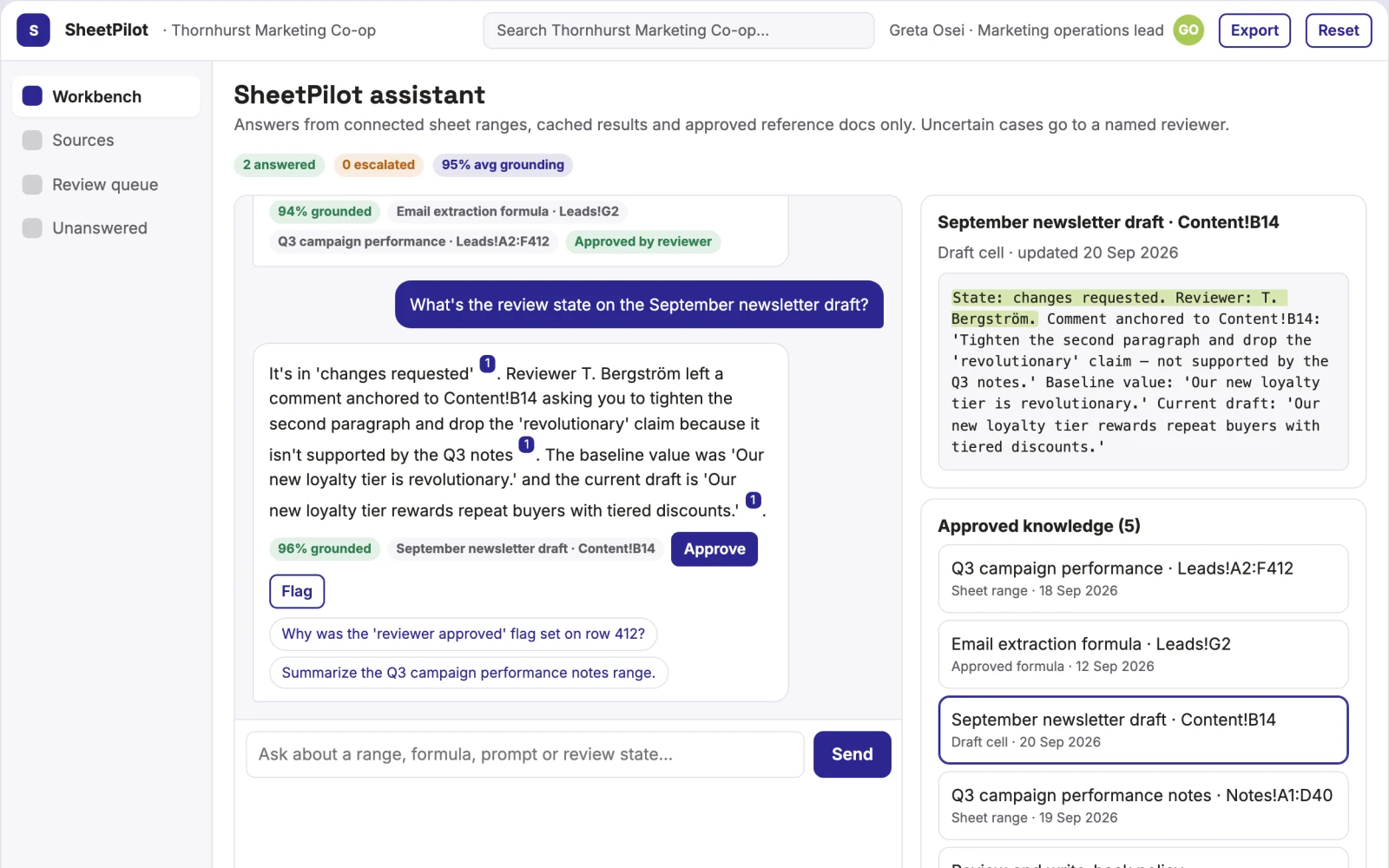1389x868 pixels.
Task: Open citation 1 after 'Q3 notes'
Action: pyautogui.click(x=526, y=444)
